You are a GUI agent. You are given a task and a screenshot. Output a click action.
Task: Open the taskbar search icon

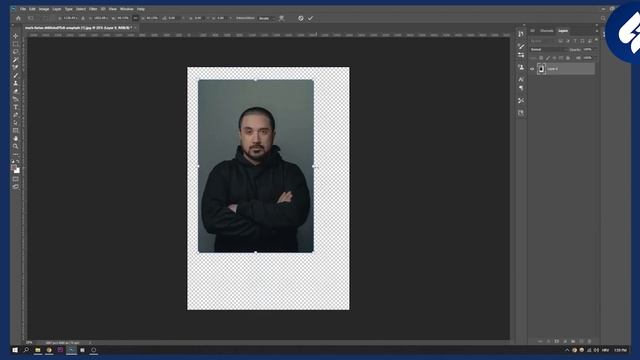26,350
